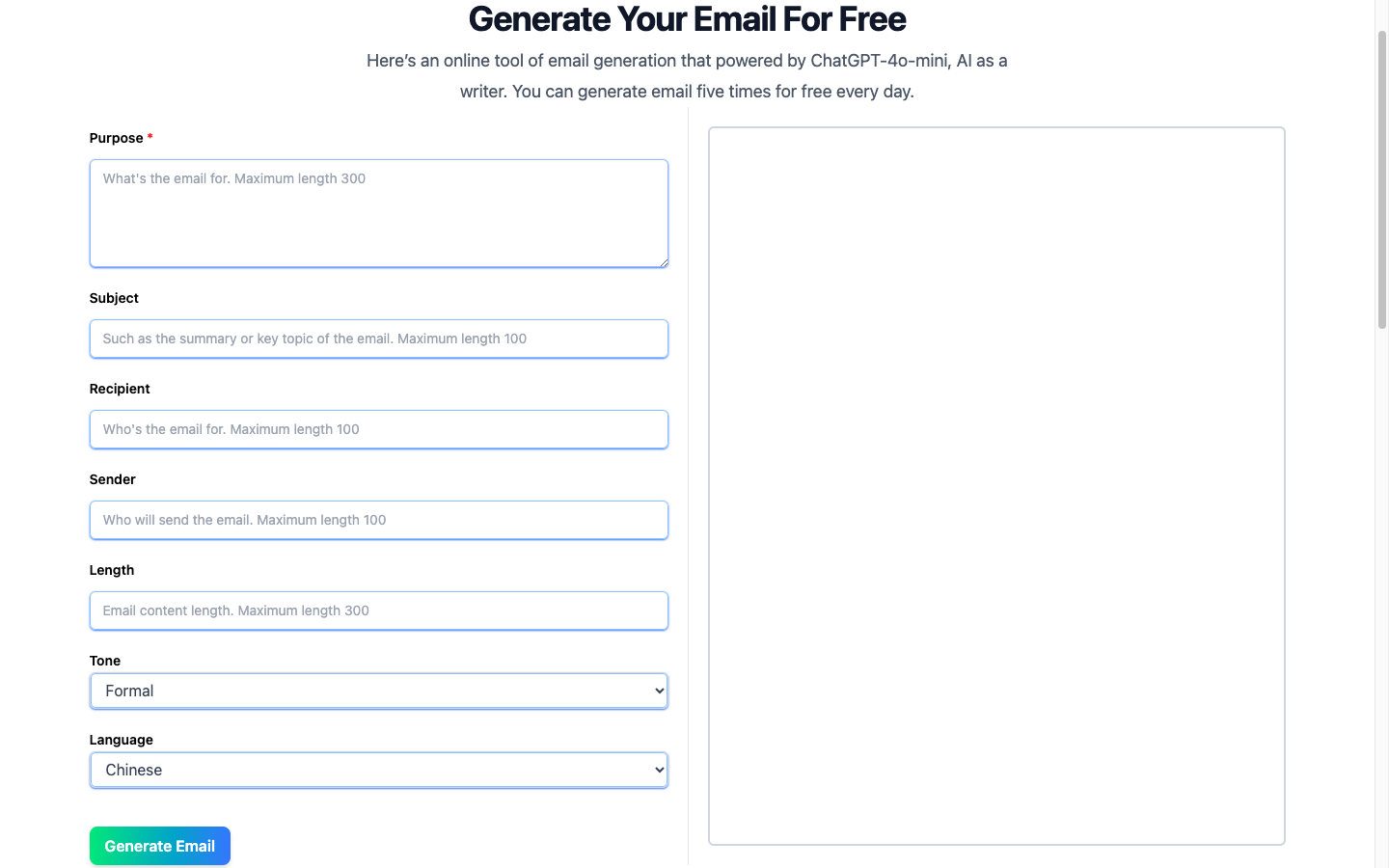
Task: Click the Subject field label
Action: 113,298
